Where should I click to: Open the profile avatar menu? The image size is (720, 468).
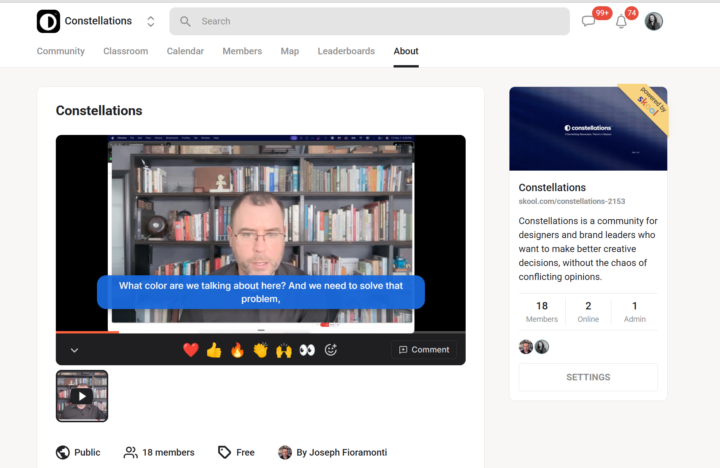653,21
